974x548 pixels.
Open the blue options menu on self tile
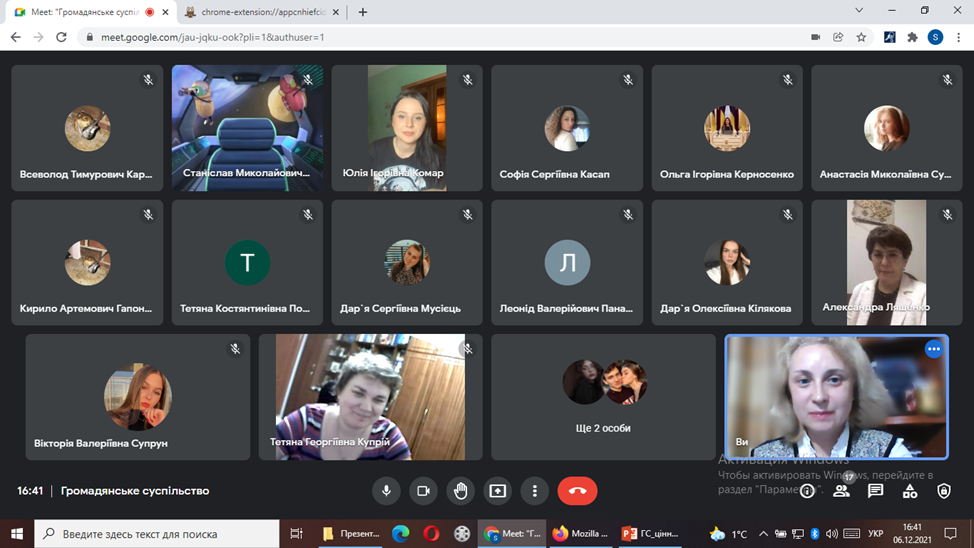point(933,349)
